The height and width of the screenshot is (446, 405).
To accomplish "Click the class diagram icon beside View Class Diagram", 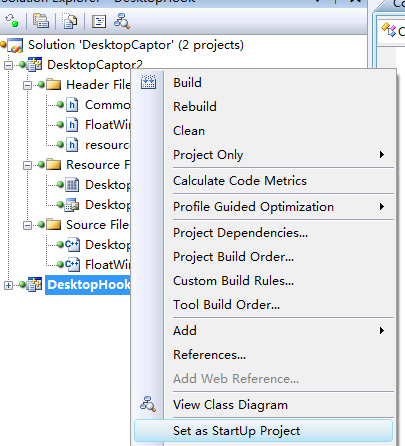I will tap(148, 404).
